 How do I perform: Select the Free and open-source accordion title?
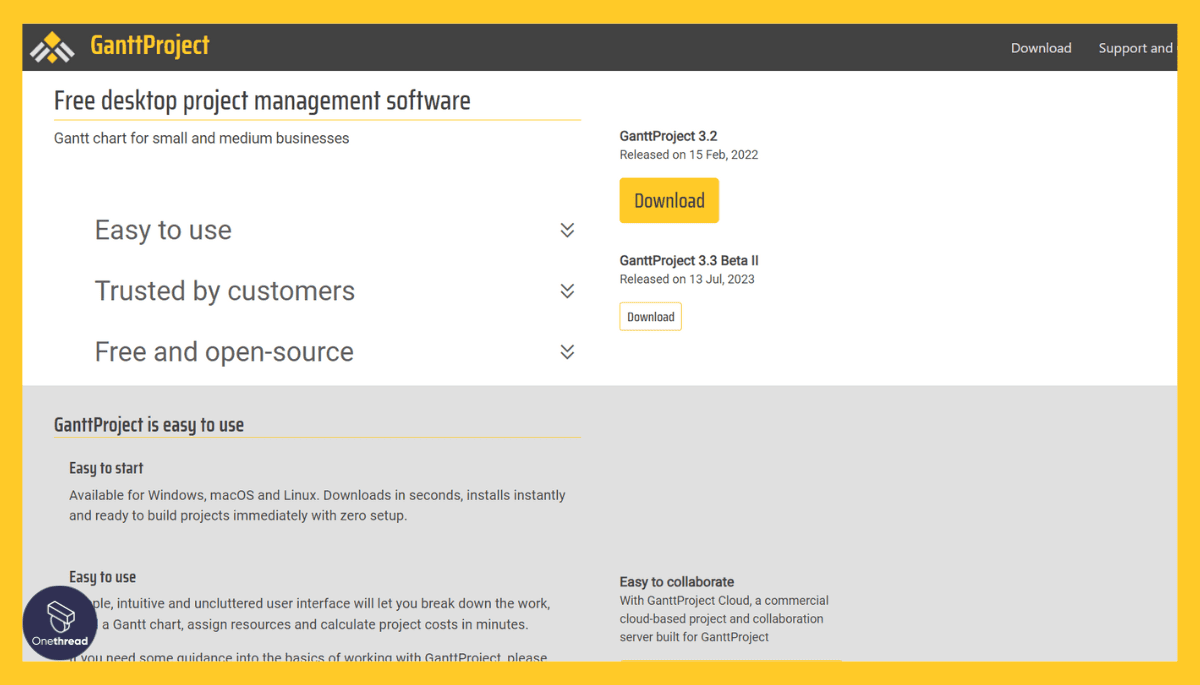pos(224,352)
